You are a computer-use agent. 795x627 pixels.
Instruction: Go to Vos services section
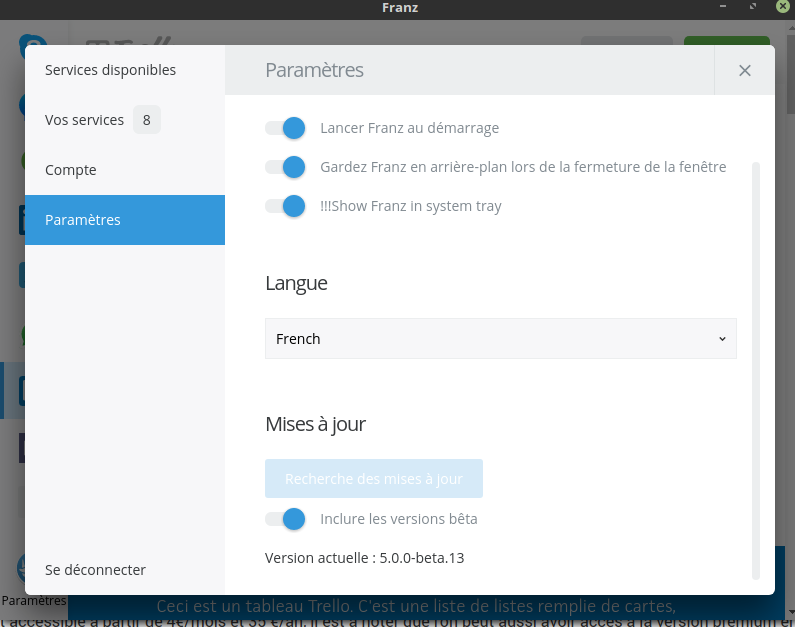85,120
